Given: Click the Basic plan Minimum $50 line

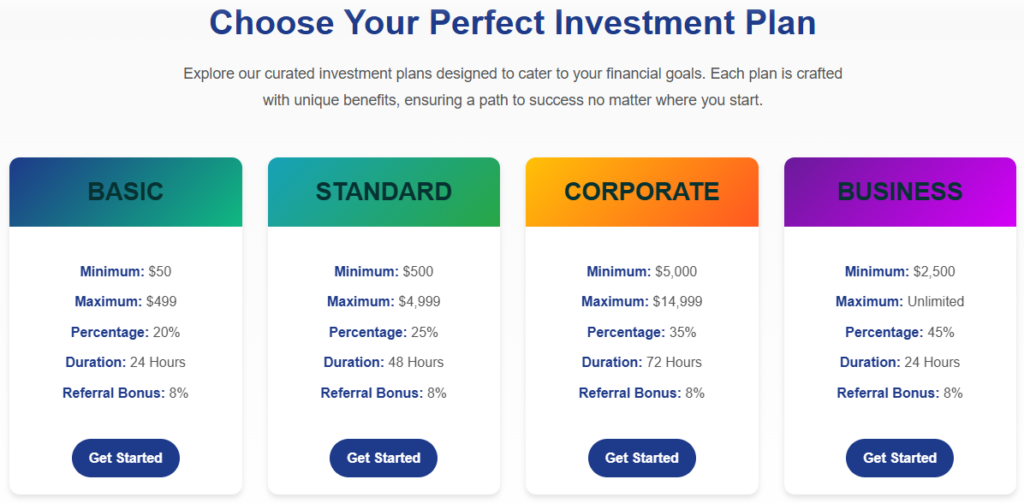Looking at the screenshot, I should click(126, 271).
